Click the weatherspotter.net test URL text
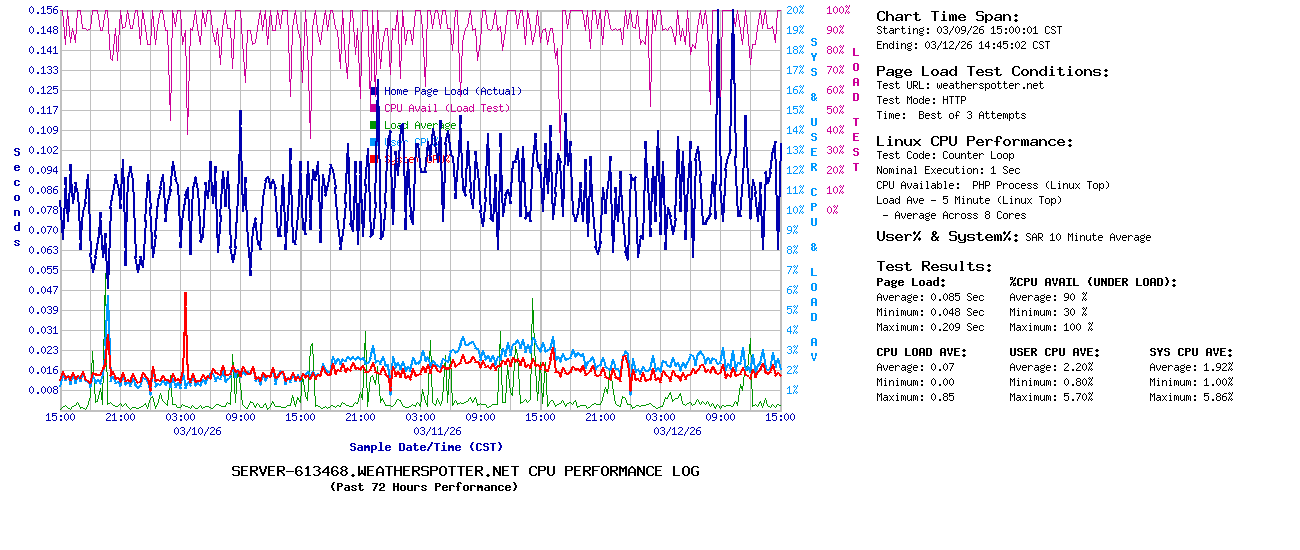Screen dimensions: 1300x550 pyautogui.click(x=989, y=86)
